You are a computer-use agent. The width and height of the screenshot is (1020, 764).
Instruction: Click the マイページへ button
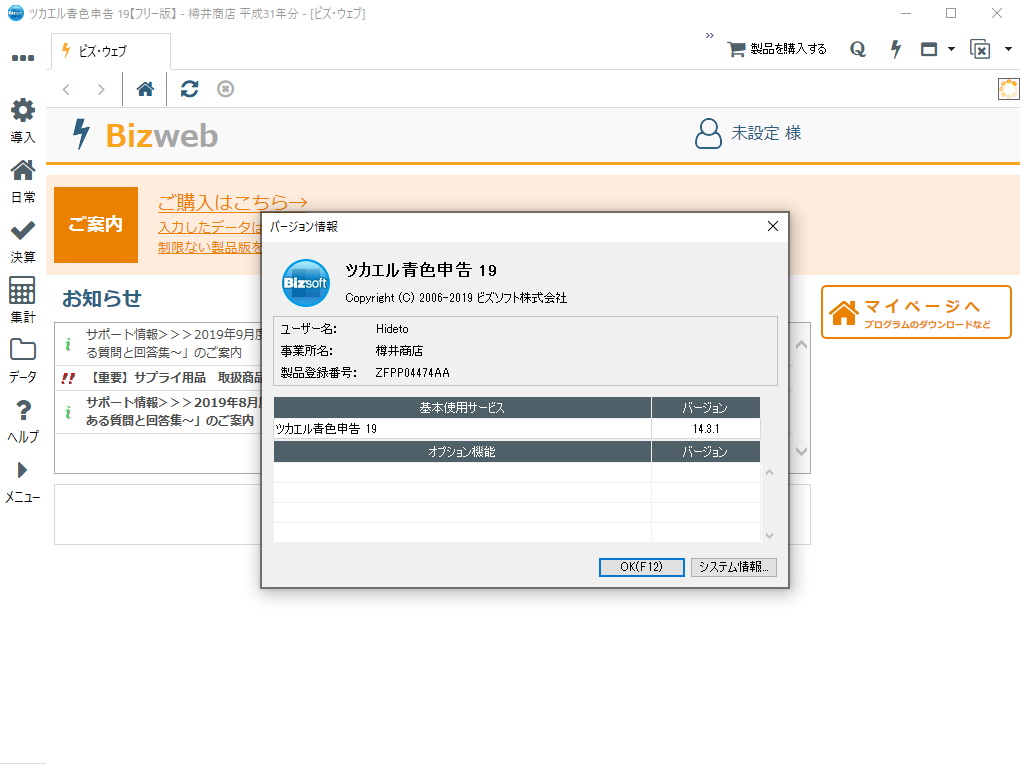coord(916,312)
